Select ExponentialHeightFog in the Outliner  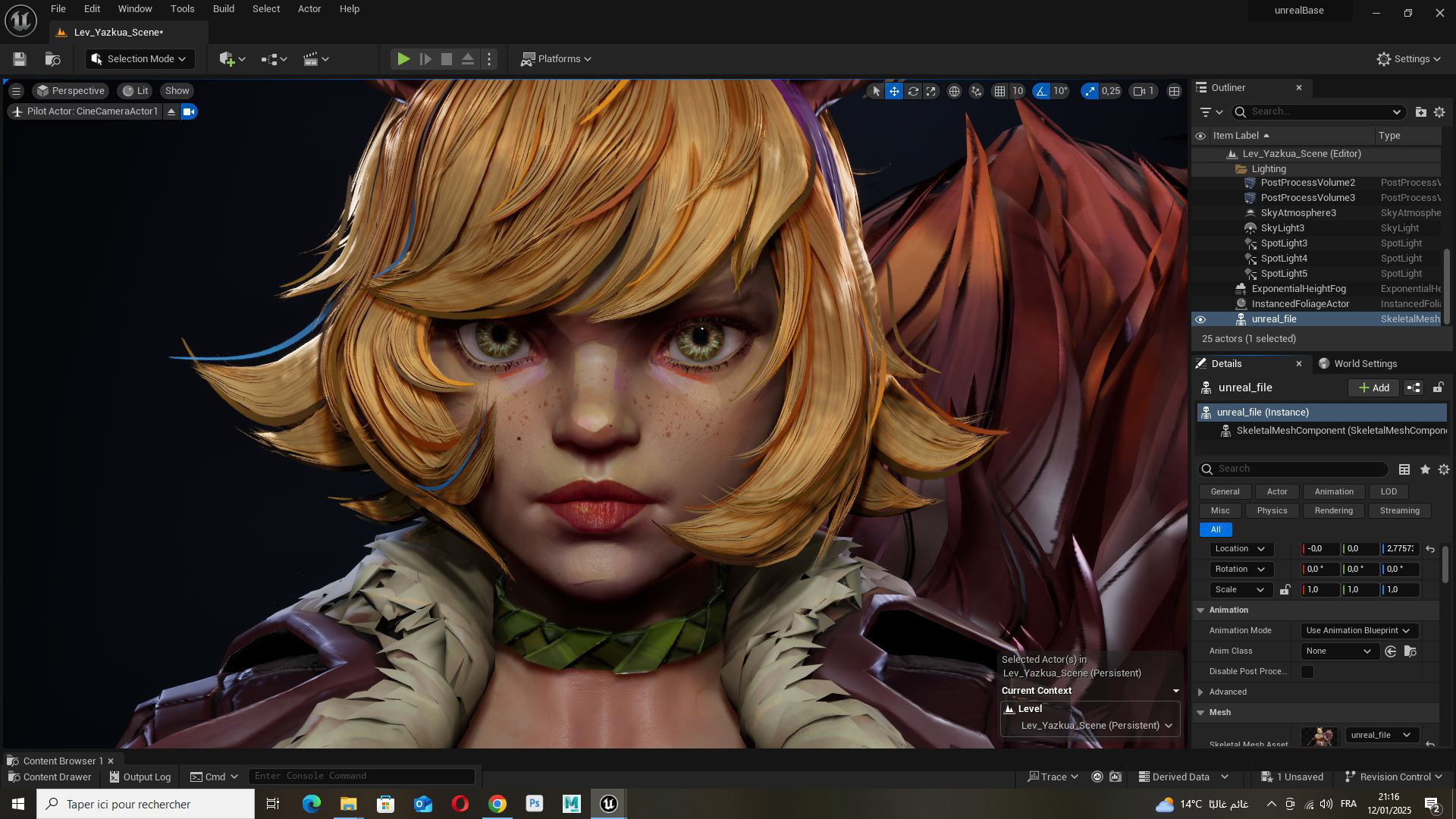[1298, 289]
